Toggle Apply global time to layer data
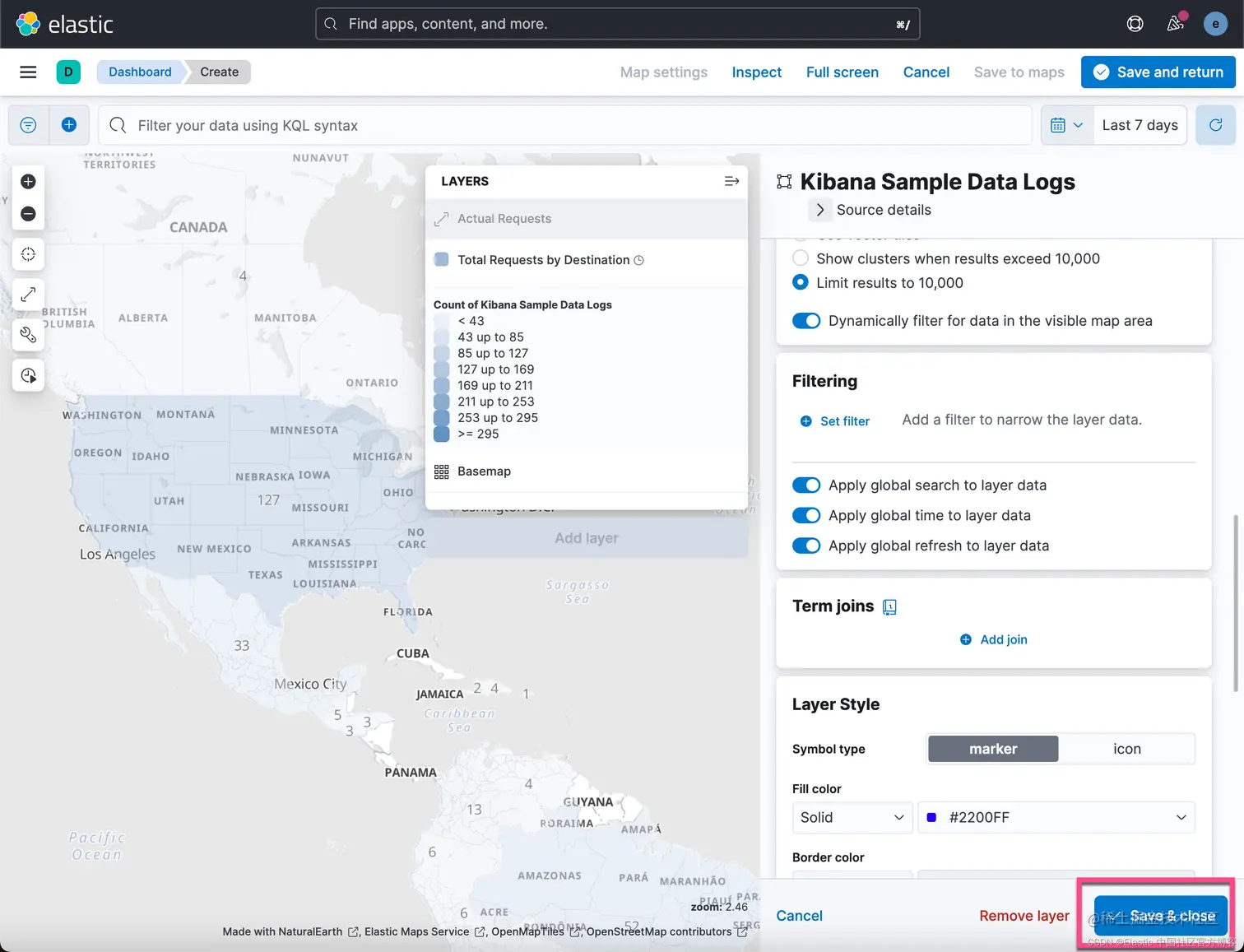 (806, 516)
